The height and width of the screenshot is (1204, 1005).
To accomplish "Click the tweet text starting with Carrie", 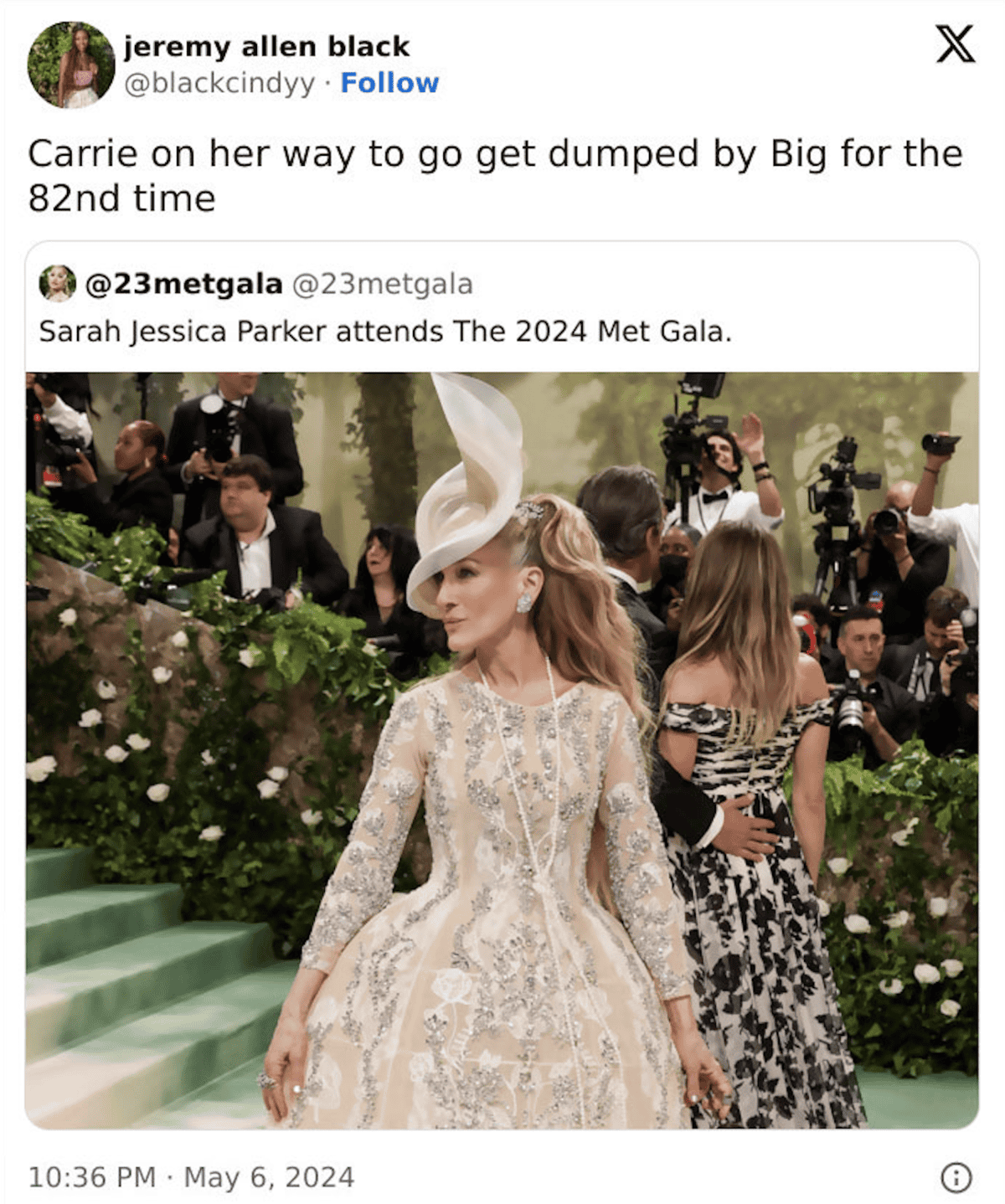I will pos(495,176).
